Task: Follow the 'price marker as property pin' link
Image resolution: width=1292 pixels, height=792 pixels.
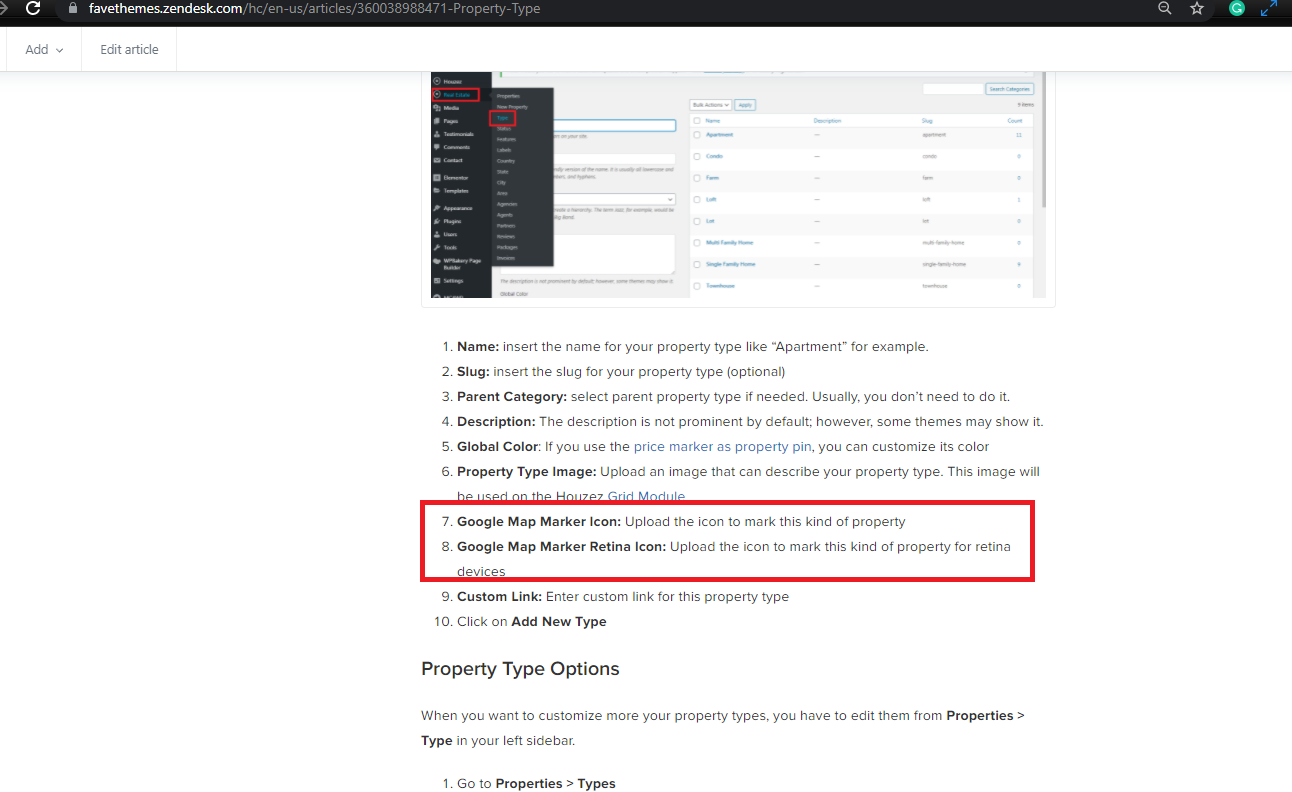Action: pyautogui.click(x=722, y=446)
